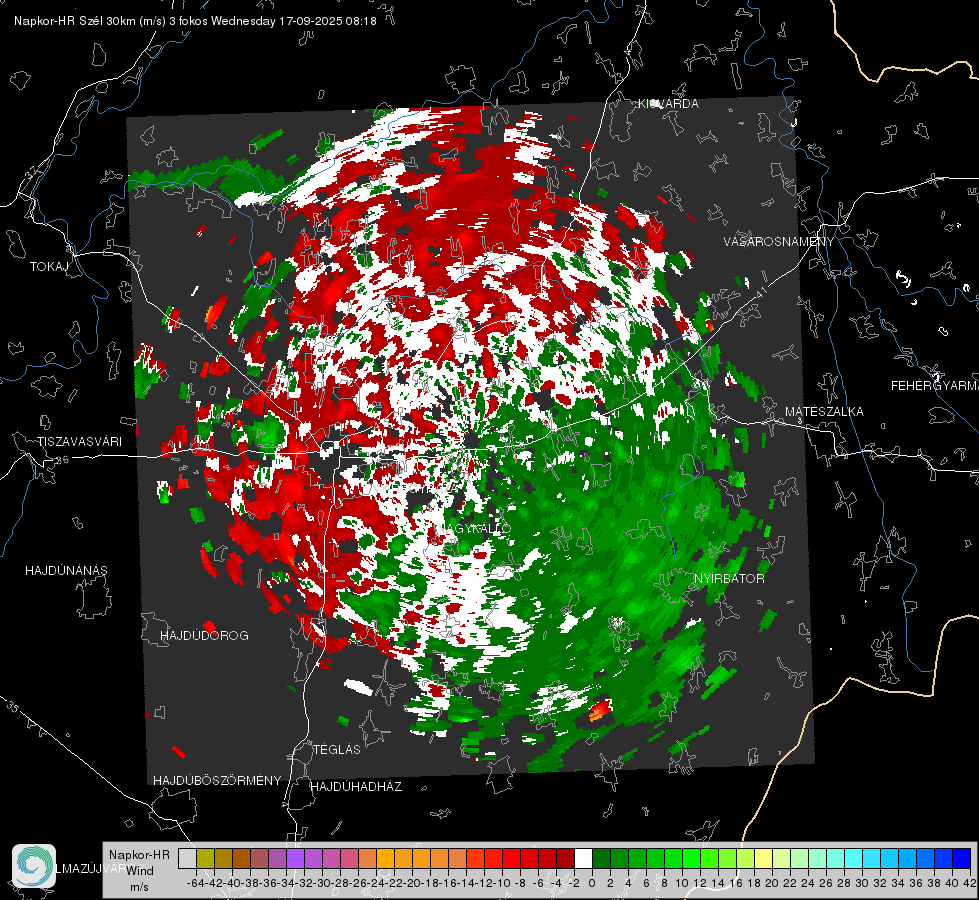Screen dimensions: 979x900
Task: Click the swirl logo icon at bottom left
Action: click(x=34, y=866)
